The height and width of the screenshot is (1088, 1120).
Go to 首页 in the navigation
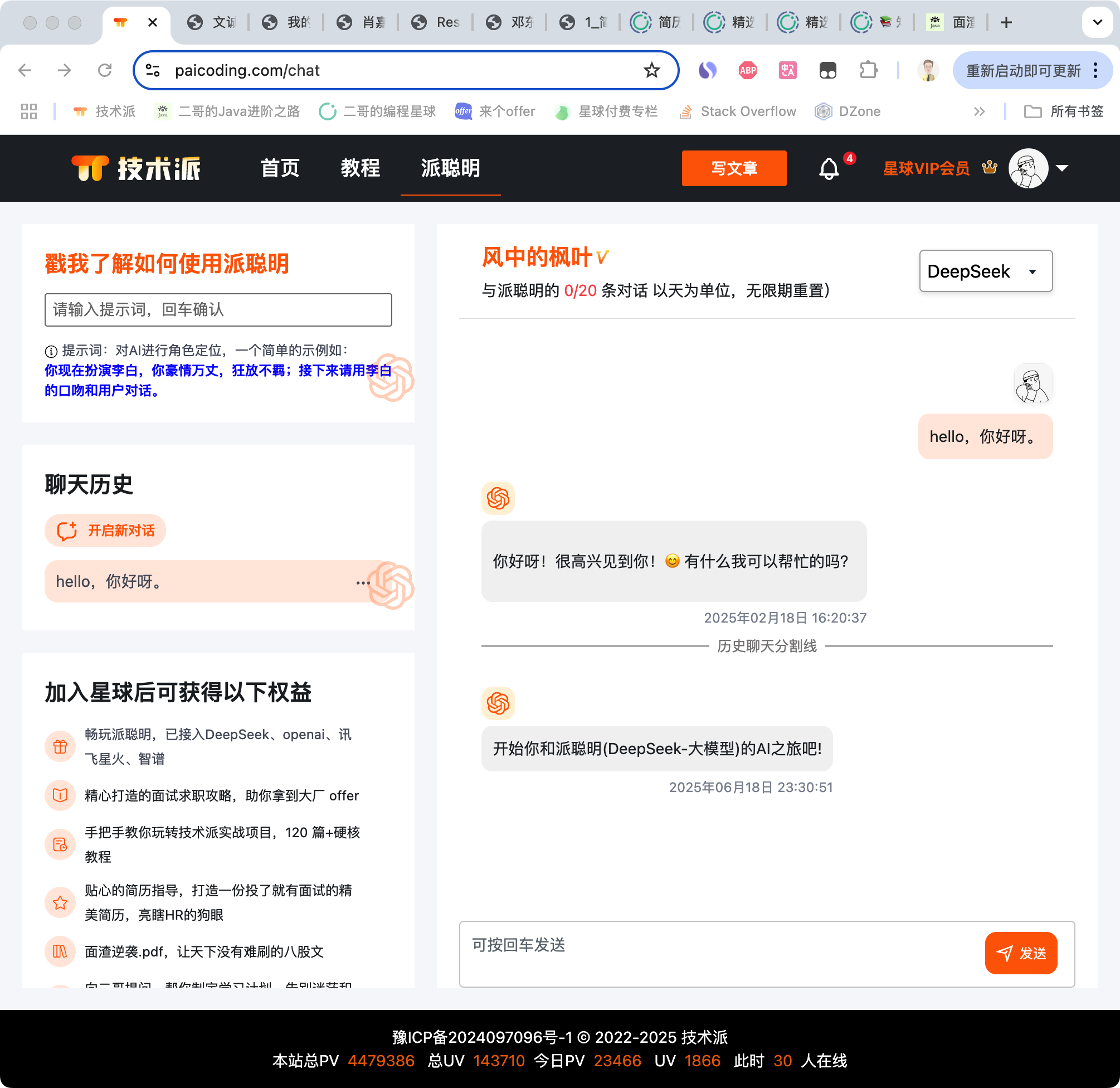point(280,168)
